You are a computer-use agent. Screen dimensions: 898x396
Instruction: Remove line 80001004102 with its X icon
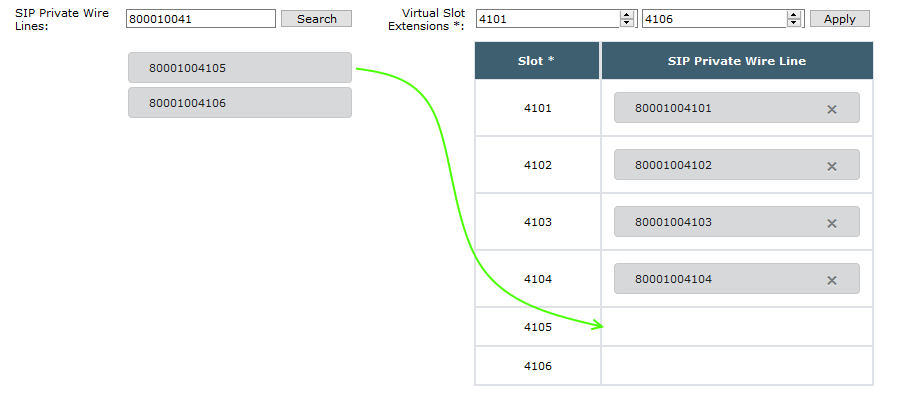pyautogui.click(x=832, y=166)
